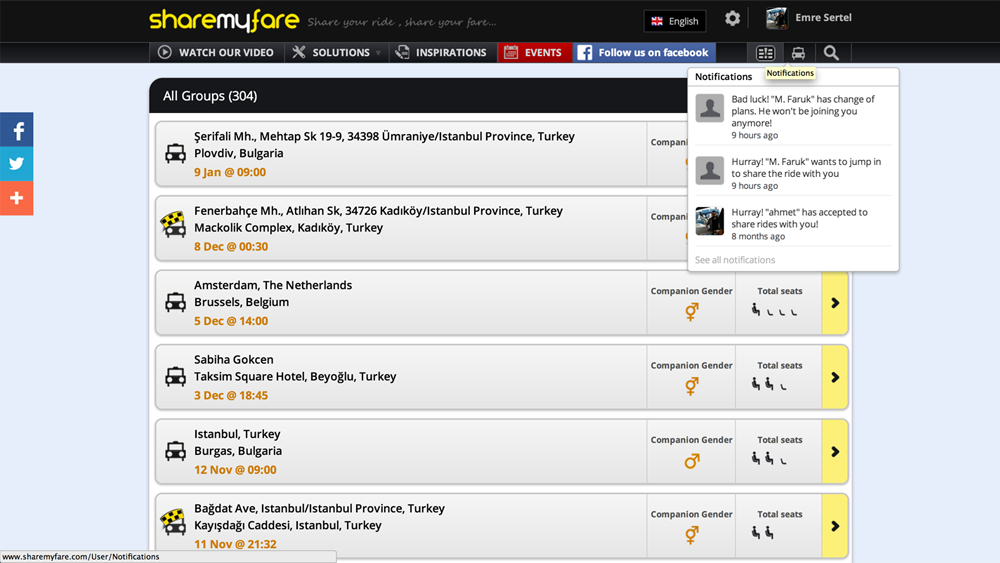Screen dimensions: 1000x563
Task: Click See all notifications link
Action: [735, 260]
